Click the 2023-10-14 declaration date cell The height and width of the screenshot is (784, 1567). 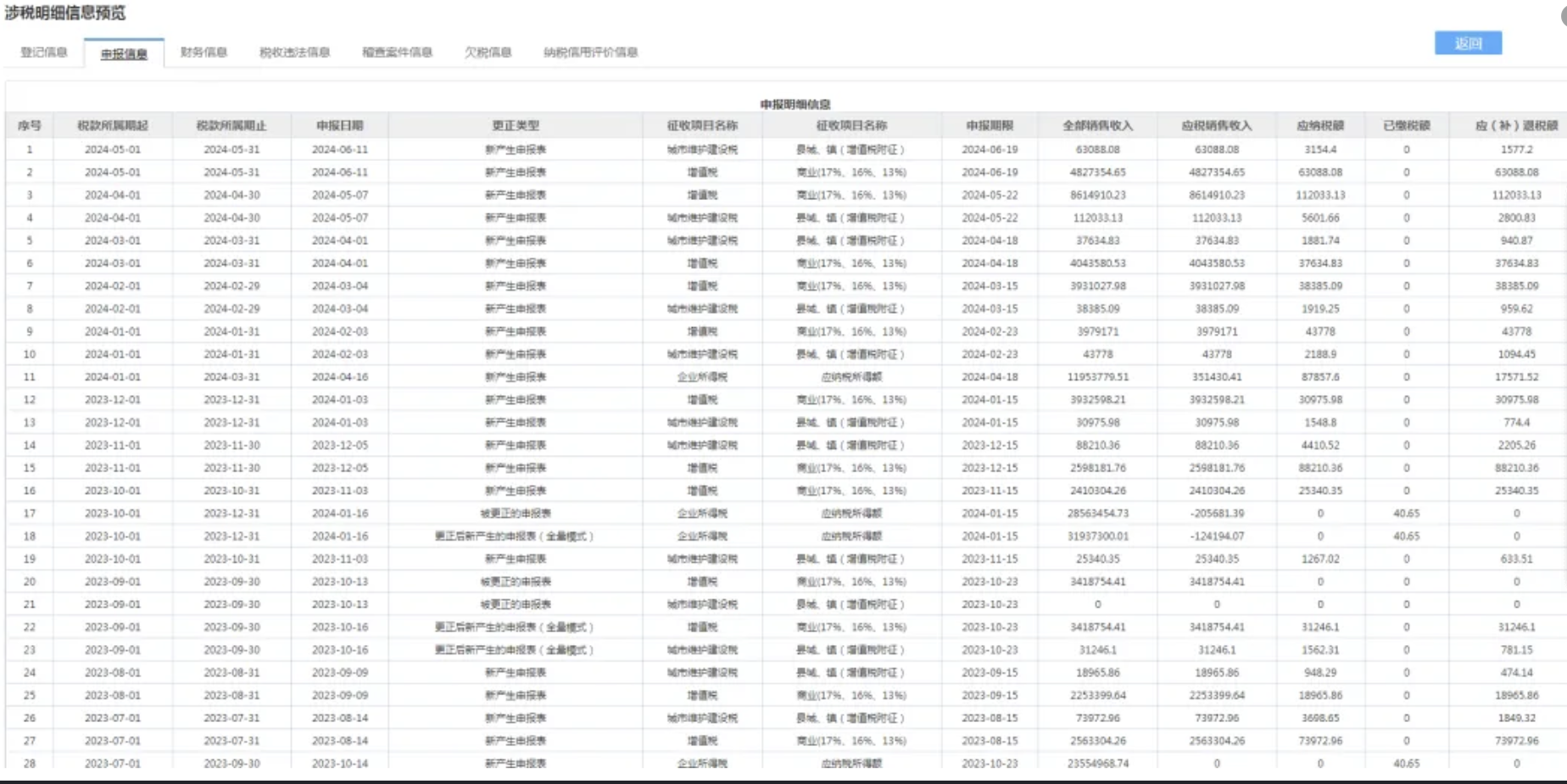[x=340, y=764]
